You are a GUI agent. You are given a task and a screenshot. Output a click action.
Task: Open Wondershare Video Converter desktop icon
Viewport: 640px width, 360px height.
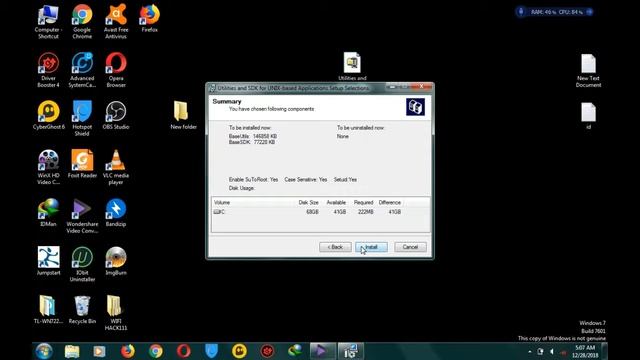[82, 216]
